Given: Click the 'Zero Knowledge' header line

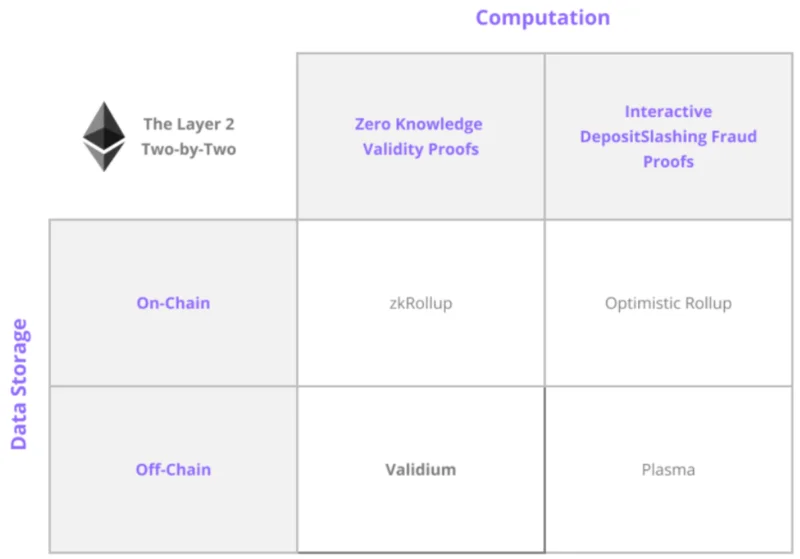Looking at the screenshot, I should [x=418, y=124].
